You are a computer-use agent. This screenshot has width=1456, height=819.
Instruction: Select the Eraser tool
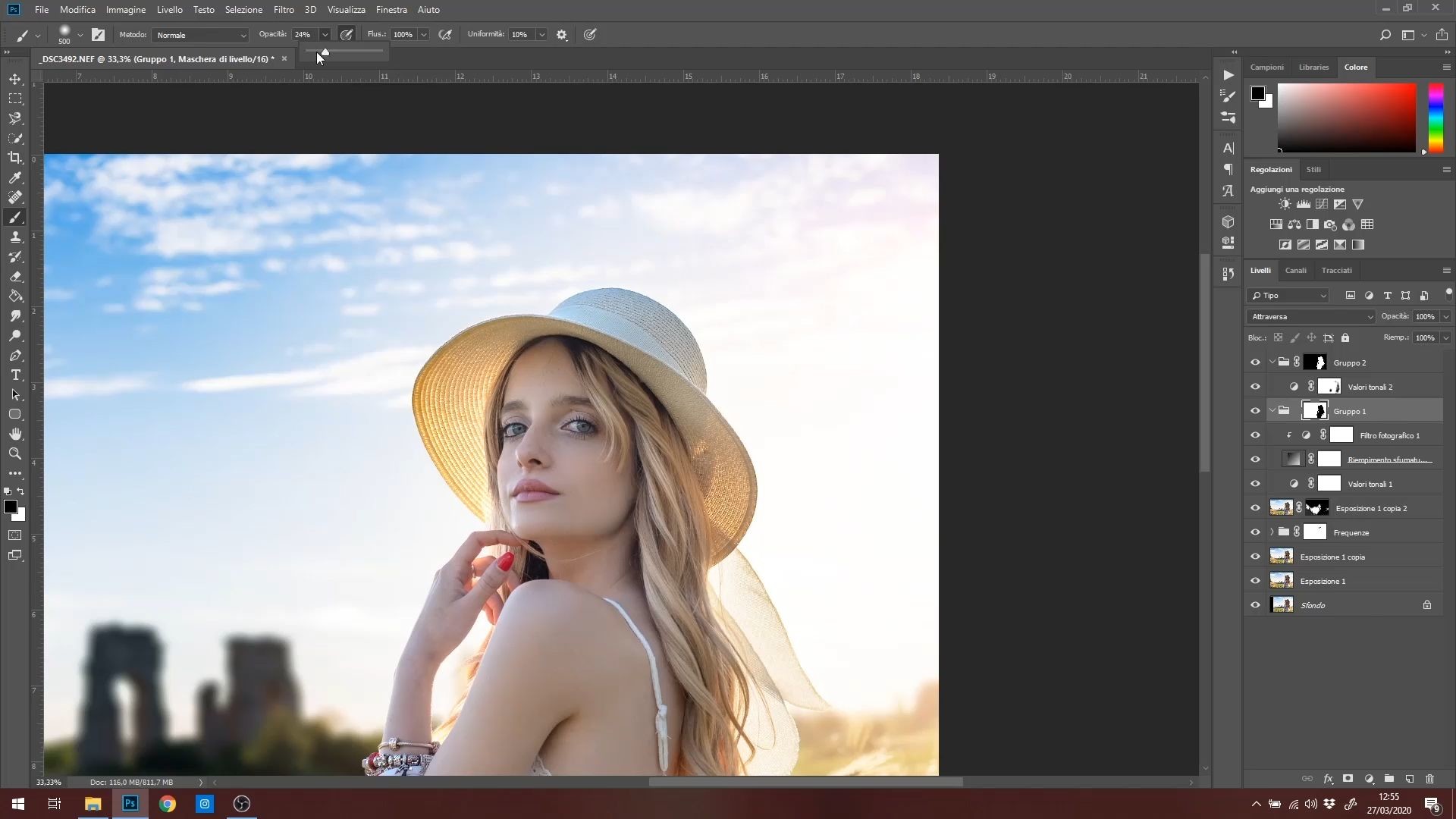(15, 276)
